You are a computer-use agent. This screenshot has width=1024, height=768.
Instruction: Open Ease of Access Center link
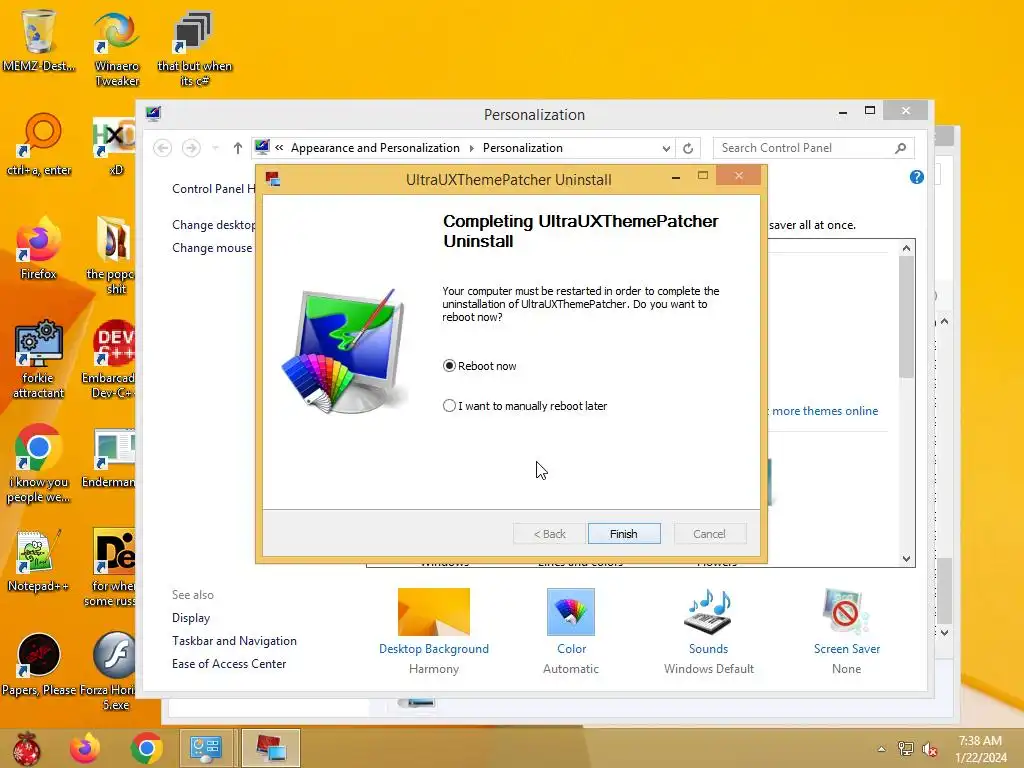(x=229, y=664)
